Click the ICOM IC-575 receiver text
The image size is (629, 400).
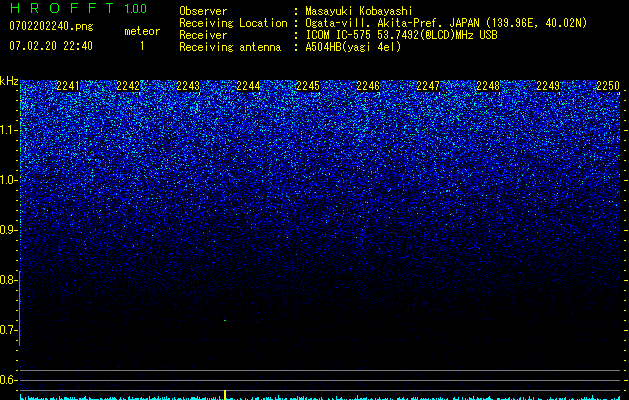coord(401,35)
